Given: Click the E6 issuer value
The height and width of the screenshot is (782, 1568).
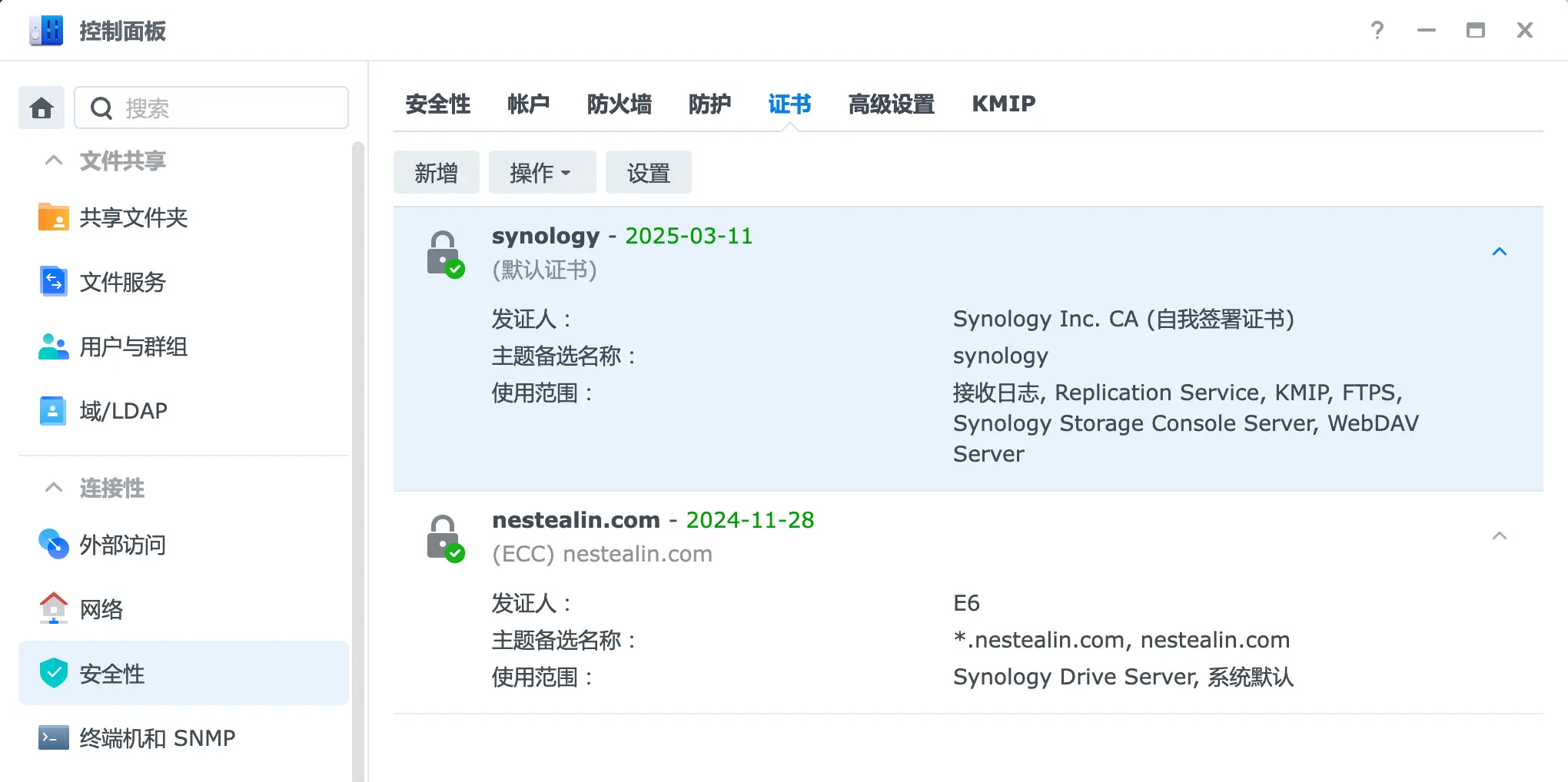Looking at the screenshot, I should (966, 603).
